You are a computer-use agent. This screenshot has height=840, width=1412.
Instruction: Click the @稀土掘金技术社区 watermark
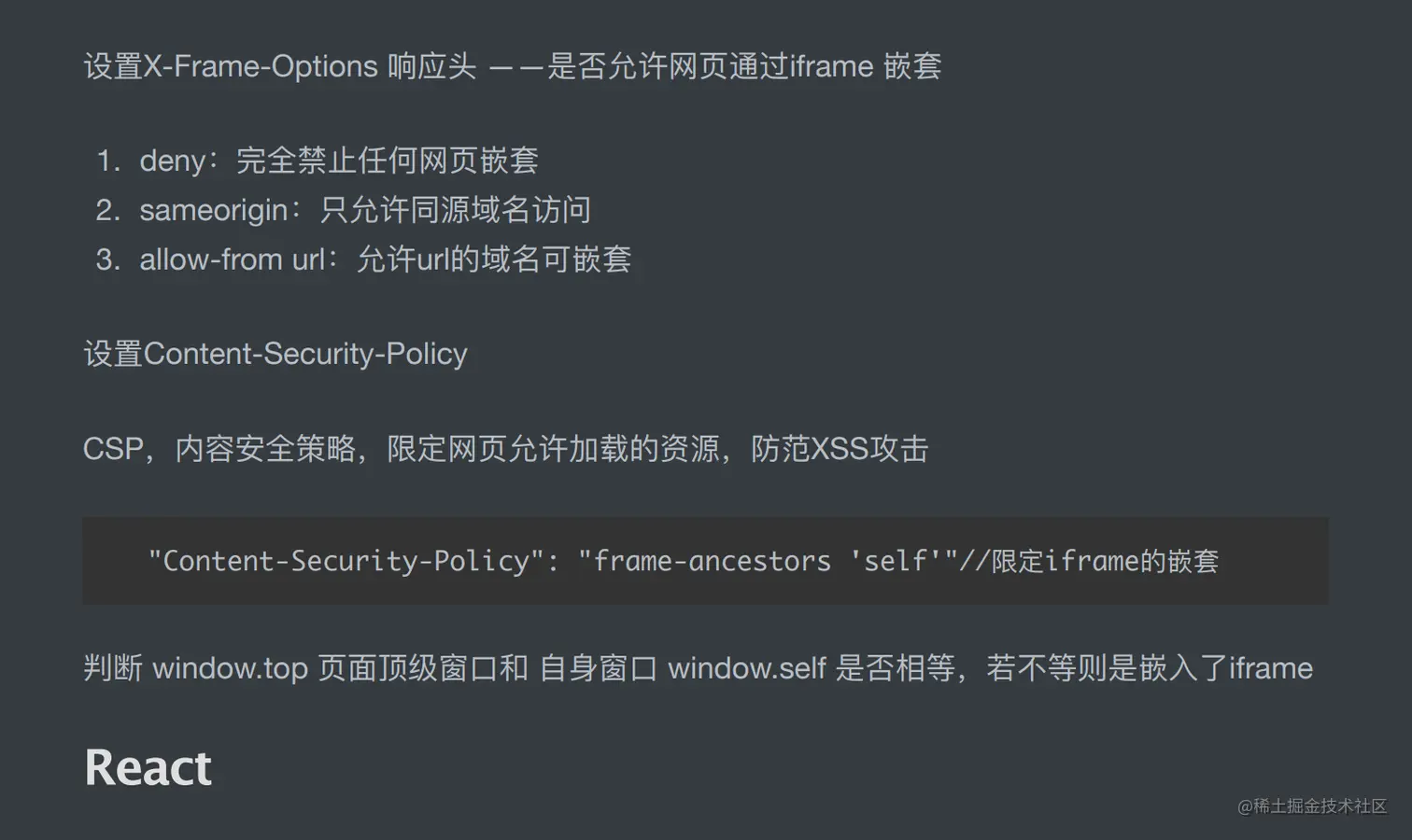[1312, 806]
